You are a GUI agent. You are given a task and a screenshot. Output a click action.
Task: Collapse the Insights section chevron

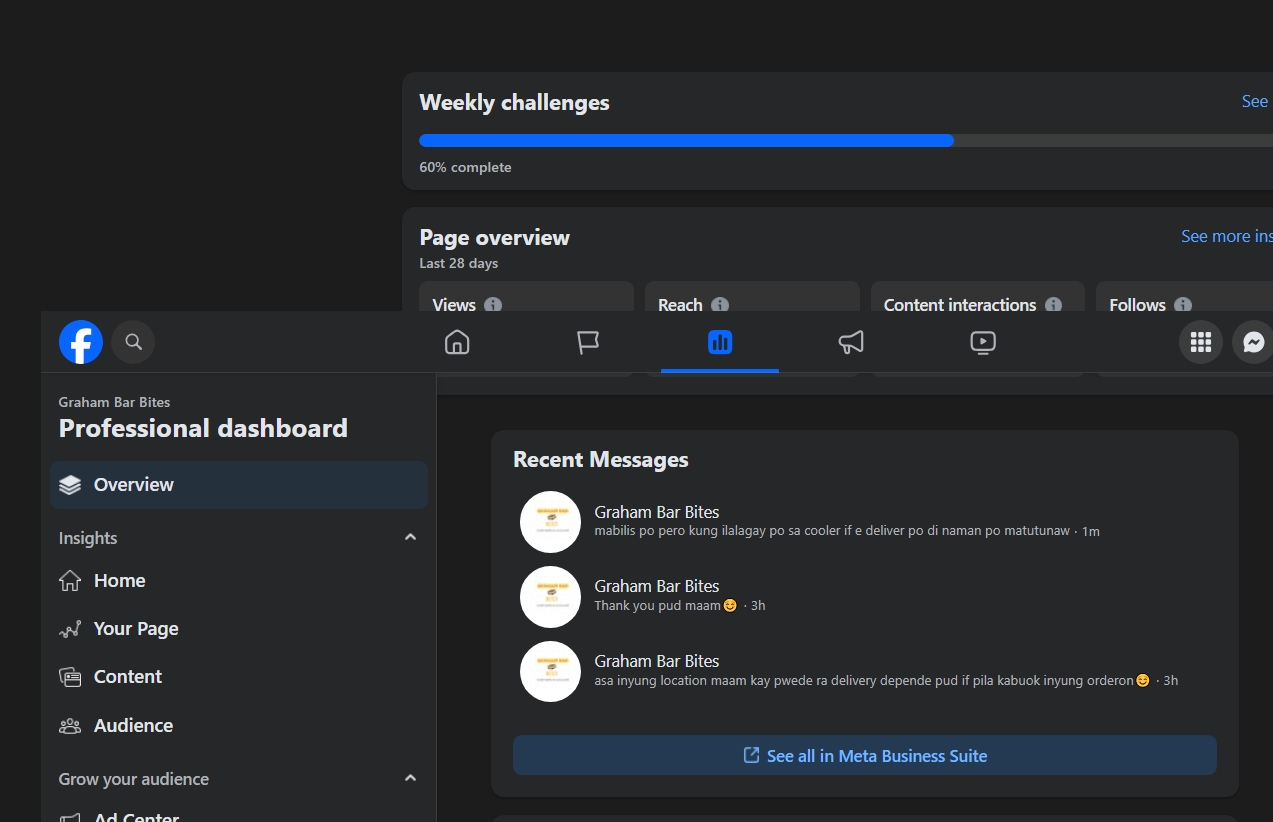pyautogui.click(x=410, y=538)
